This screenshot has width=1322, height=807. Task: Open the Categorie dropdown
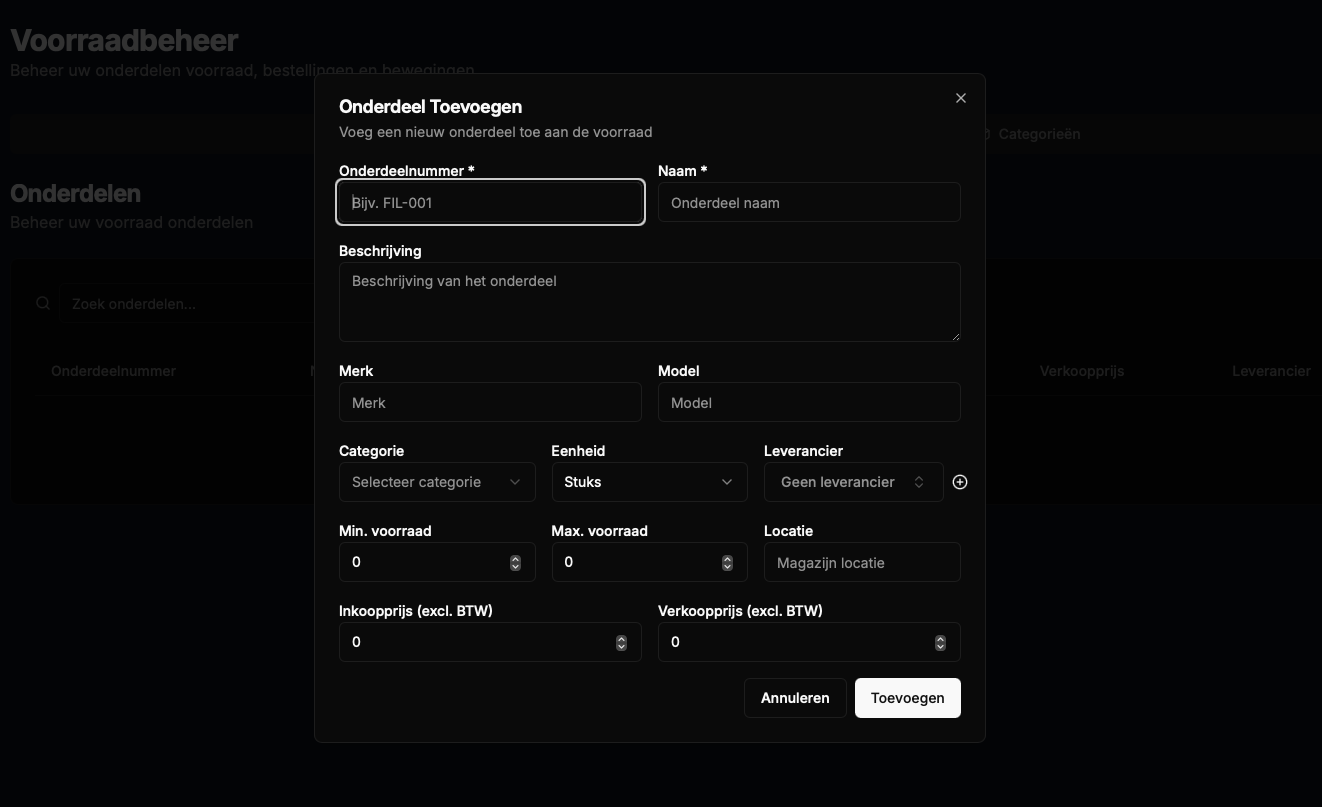coord(437,482)
